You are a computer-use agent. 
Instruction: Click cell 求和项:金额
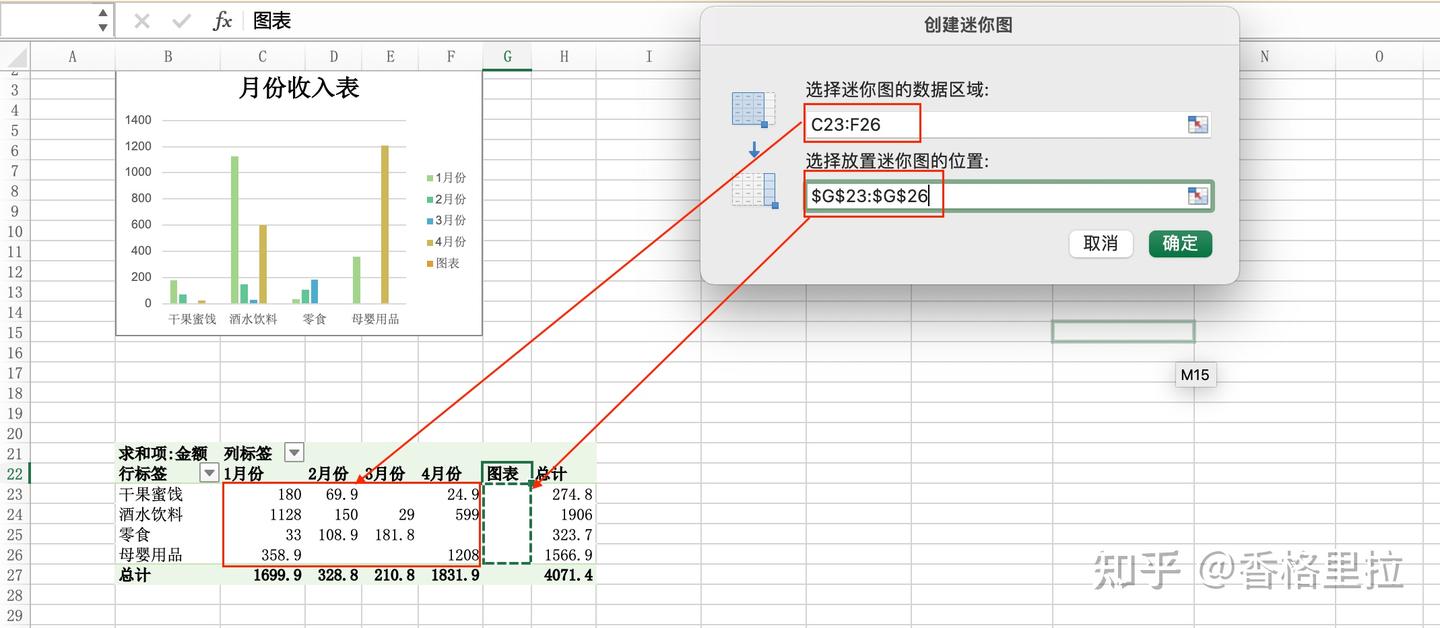[167, 453]
